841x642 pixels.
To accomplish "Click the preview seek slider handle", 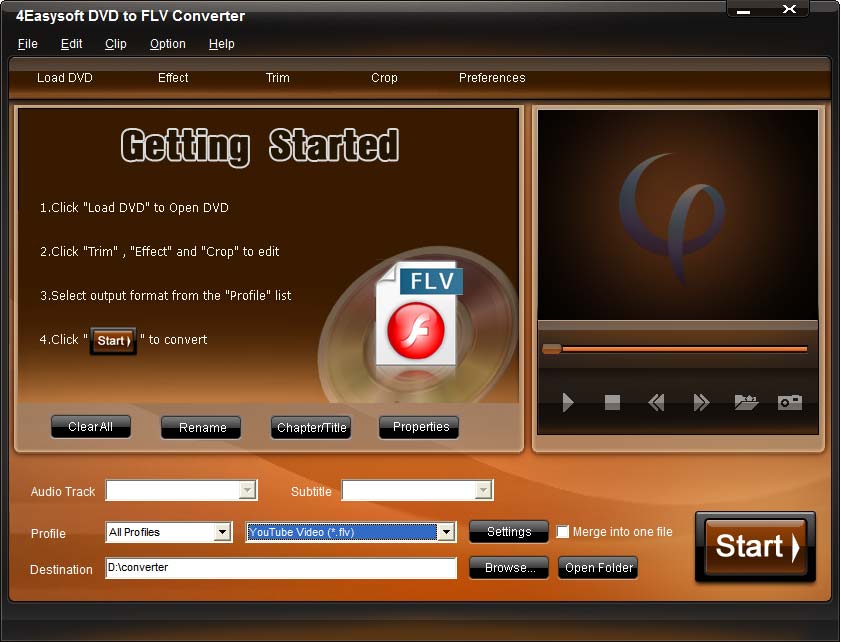I will click(552, 349).
